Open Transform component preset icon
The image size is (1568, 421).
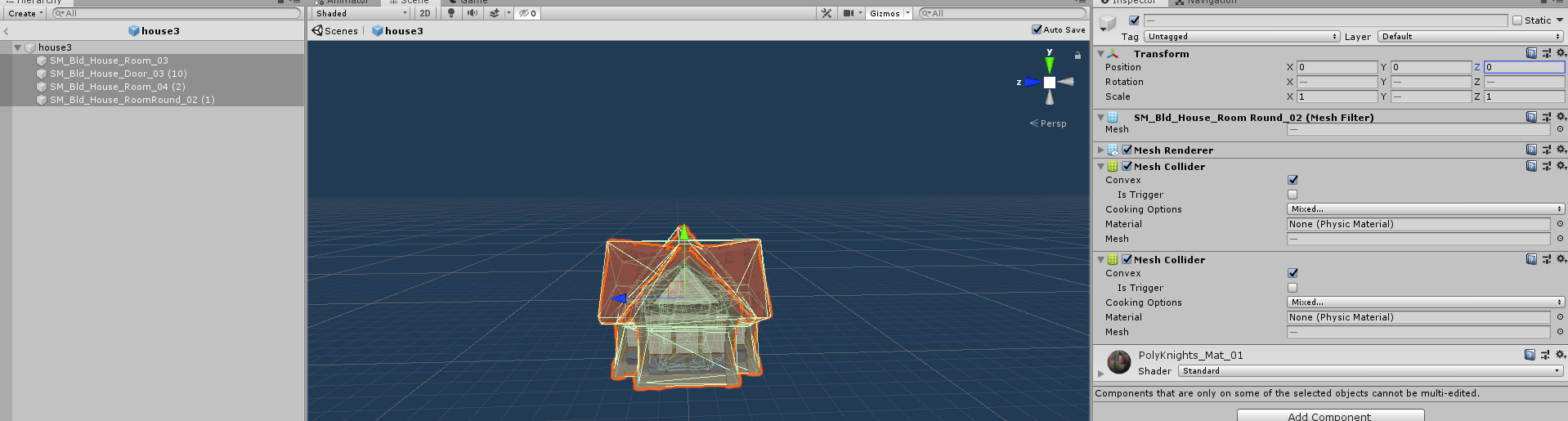click(x=1546, y=53)
